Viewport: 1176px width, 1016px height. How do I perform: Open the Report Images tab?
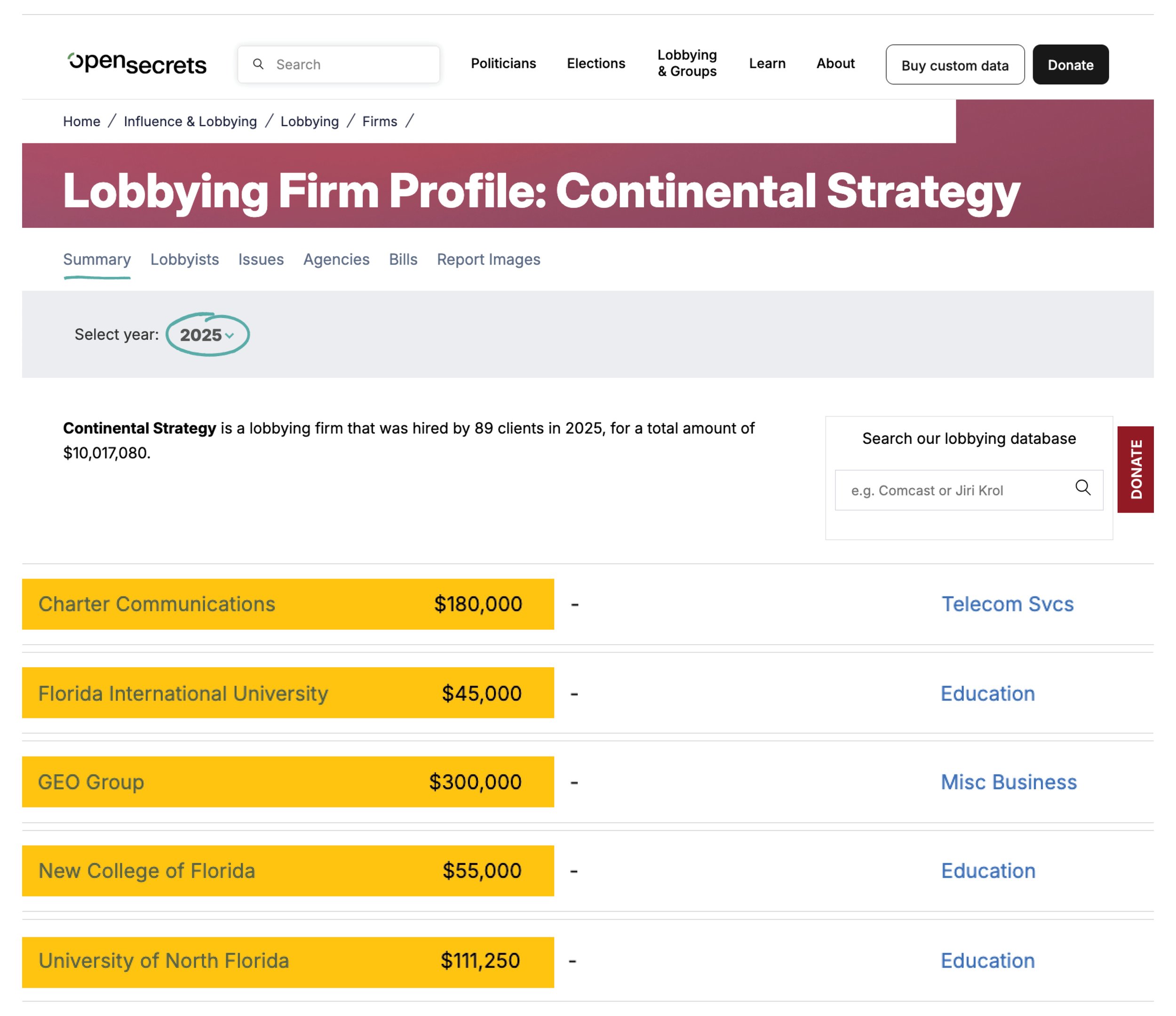coord(488,260)
